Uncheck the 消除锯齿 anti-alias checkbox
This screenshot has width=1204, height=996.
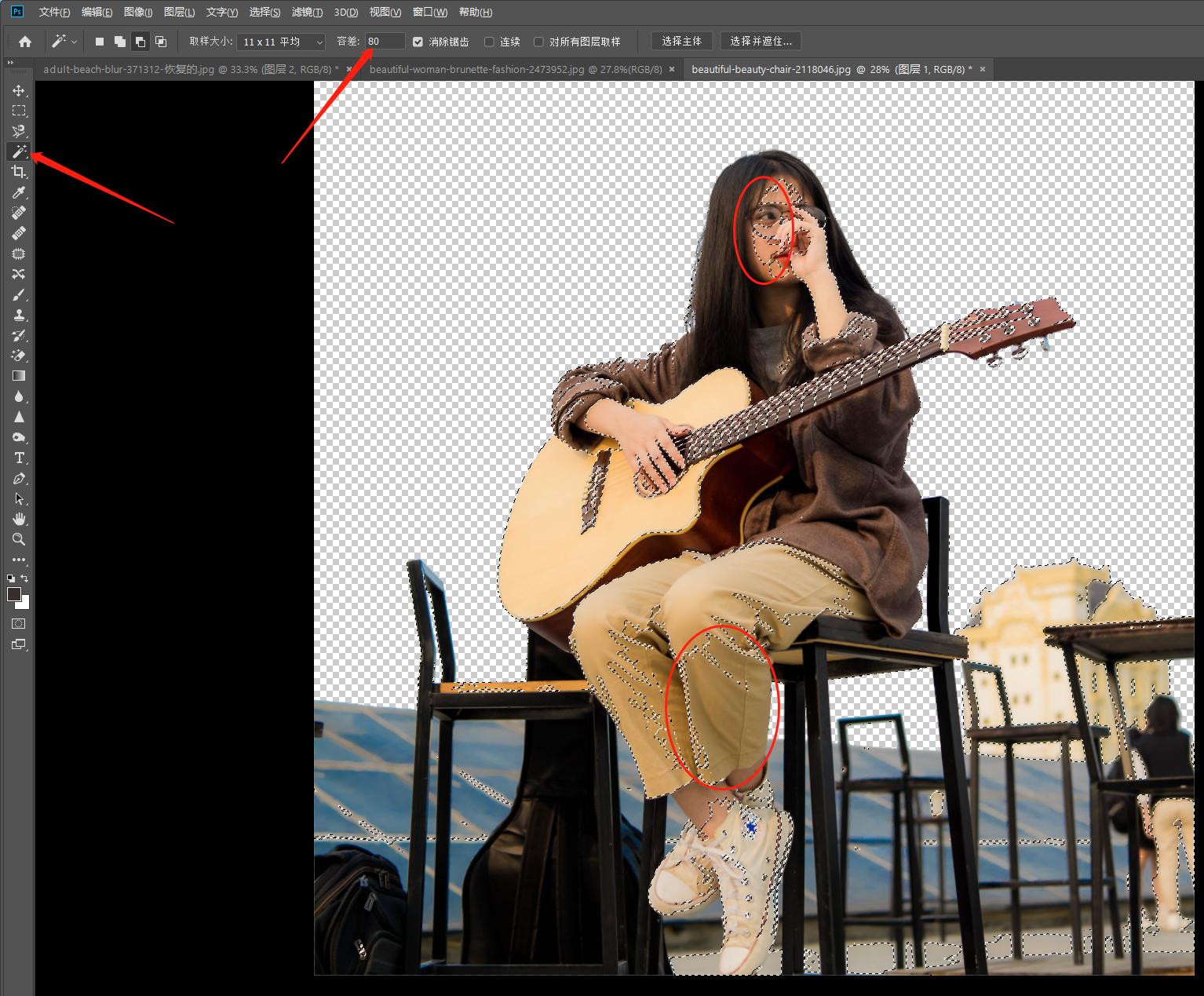(418, 42)
